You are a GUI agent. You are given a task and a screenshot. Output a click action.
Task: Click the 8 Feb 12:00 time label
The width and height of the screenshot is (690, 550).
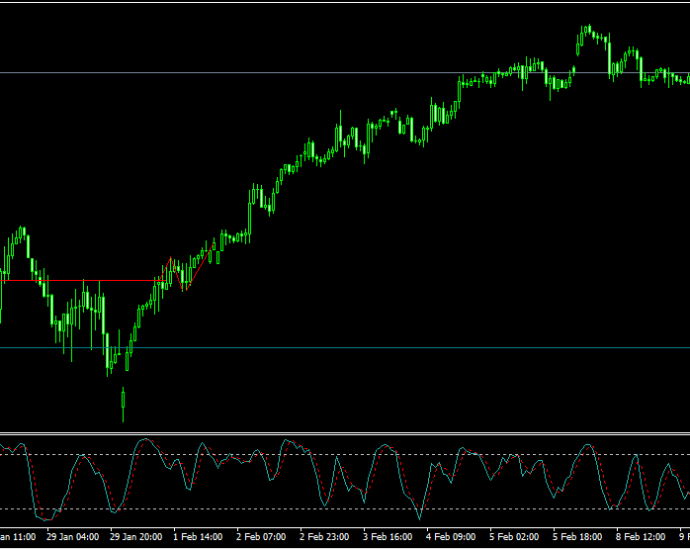[x=641, y=537]
